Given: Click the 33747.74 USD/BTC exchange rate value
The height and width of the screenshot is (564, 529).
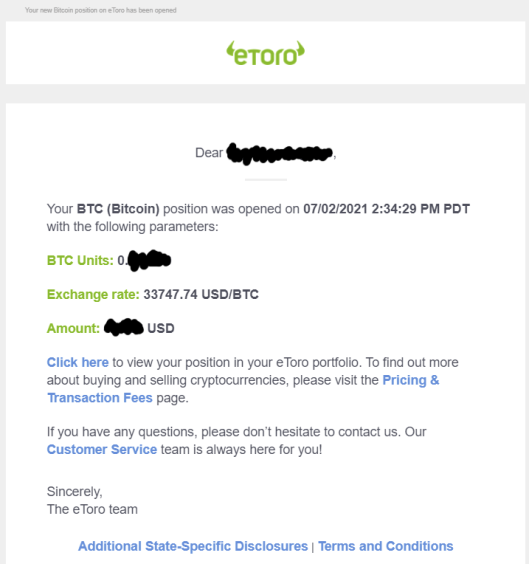Looking at the screenshot, I should click(201, 295).
